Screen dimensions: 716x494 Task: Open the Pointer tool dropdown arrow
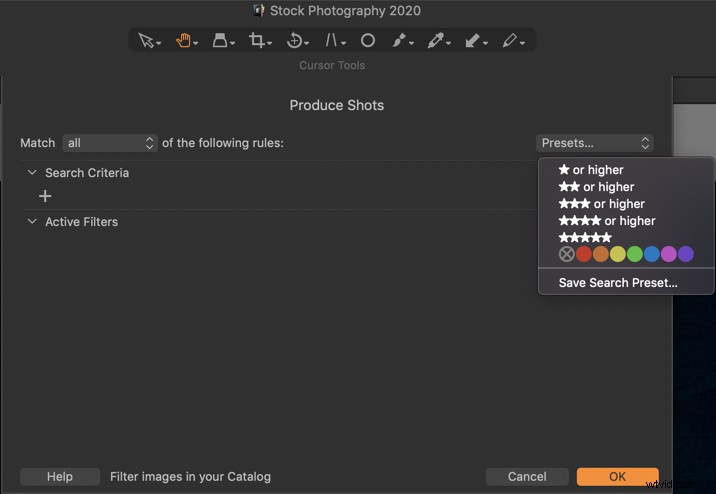158,43
